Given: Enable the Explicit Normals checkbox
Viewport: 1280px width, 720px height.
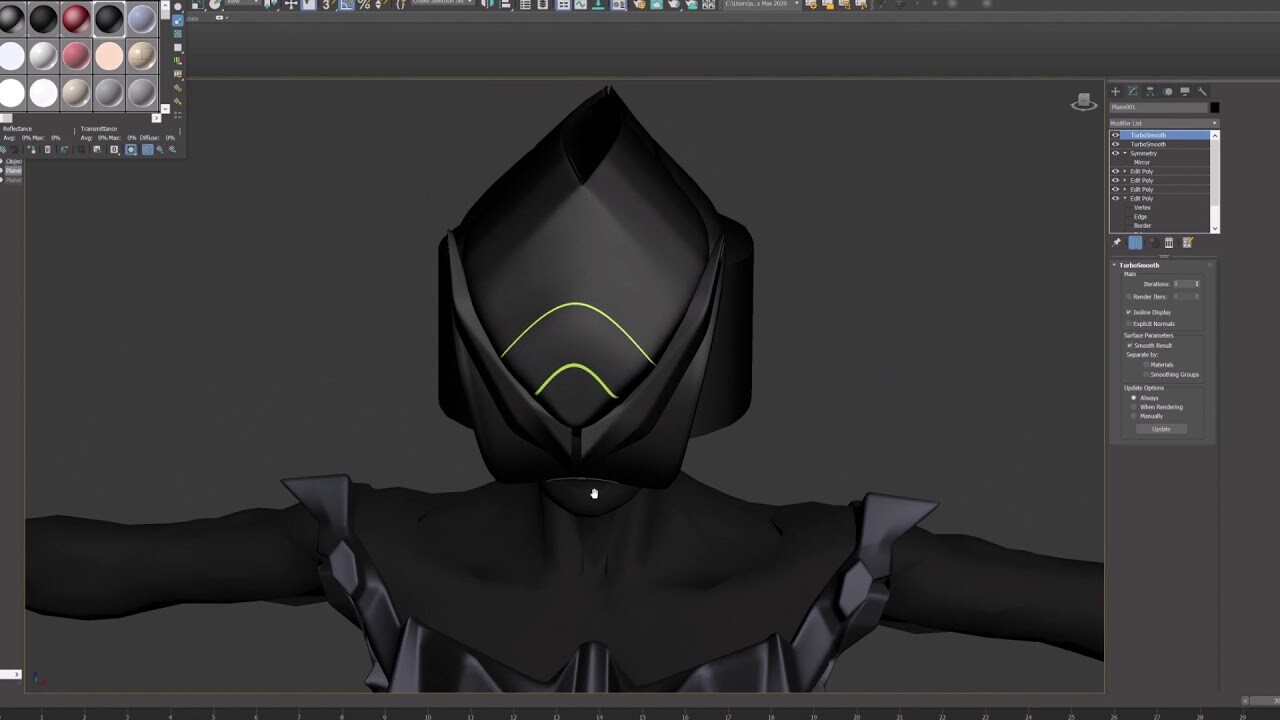Looking at the screenshot, I should tap(1129, 324).
